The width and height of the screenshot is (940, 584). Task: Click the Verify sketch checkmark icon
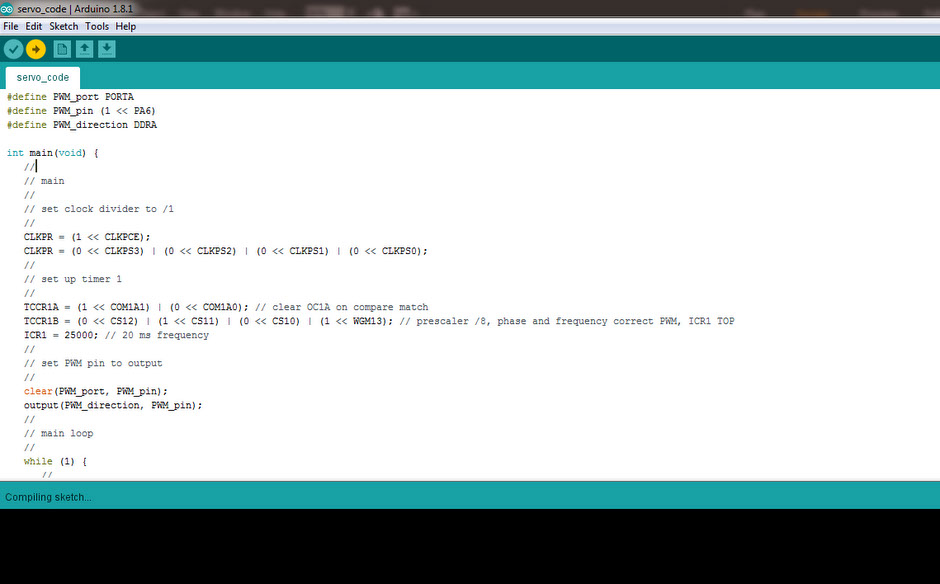14,49
